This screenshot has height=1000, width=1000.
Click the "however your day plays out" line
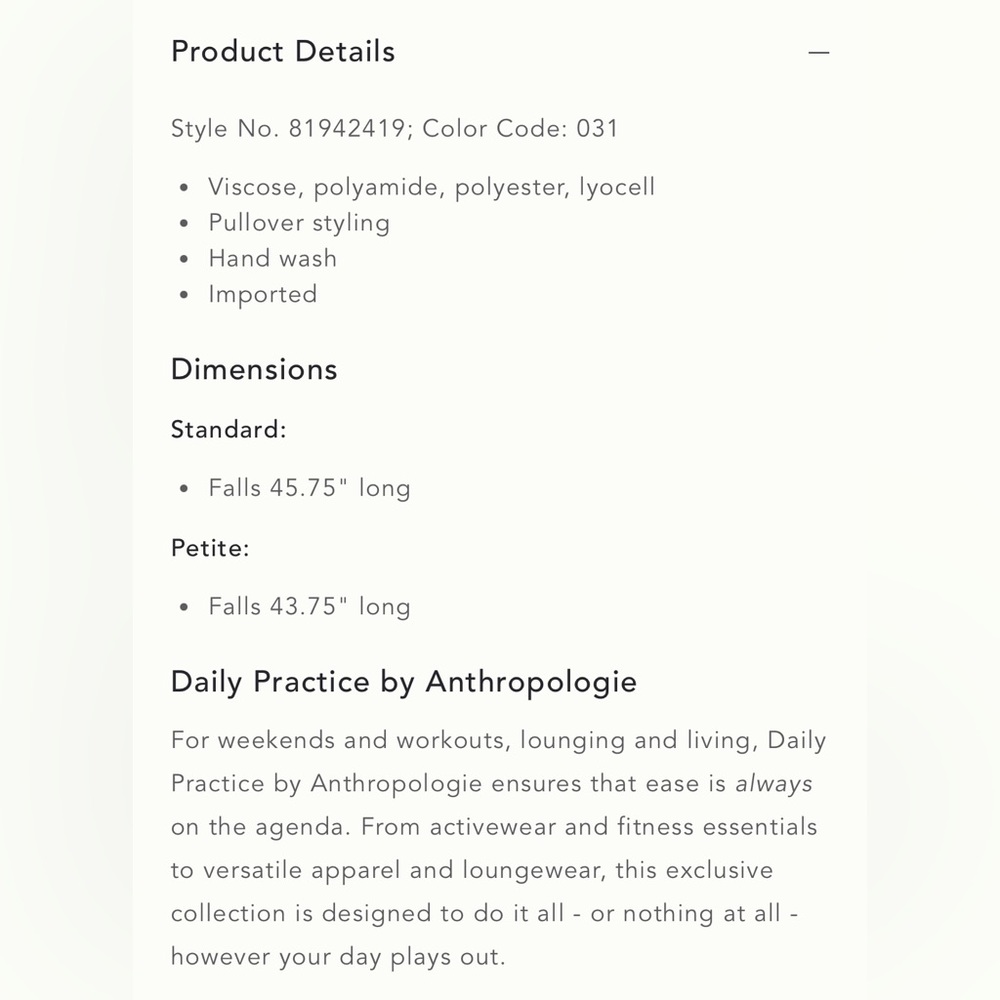(338, 957)
